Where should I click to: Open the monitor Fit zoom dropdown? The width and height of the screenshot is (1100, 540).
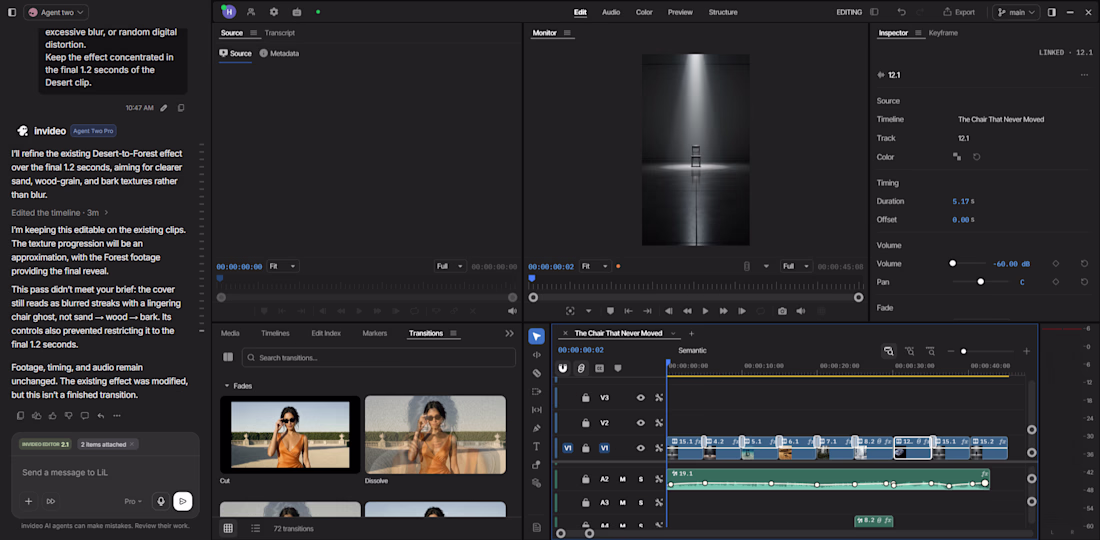pyautogui.click(x=595, y=266)
